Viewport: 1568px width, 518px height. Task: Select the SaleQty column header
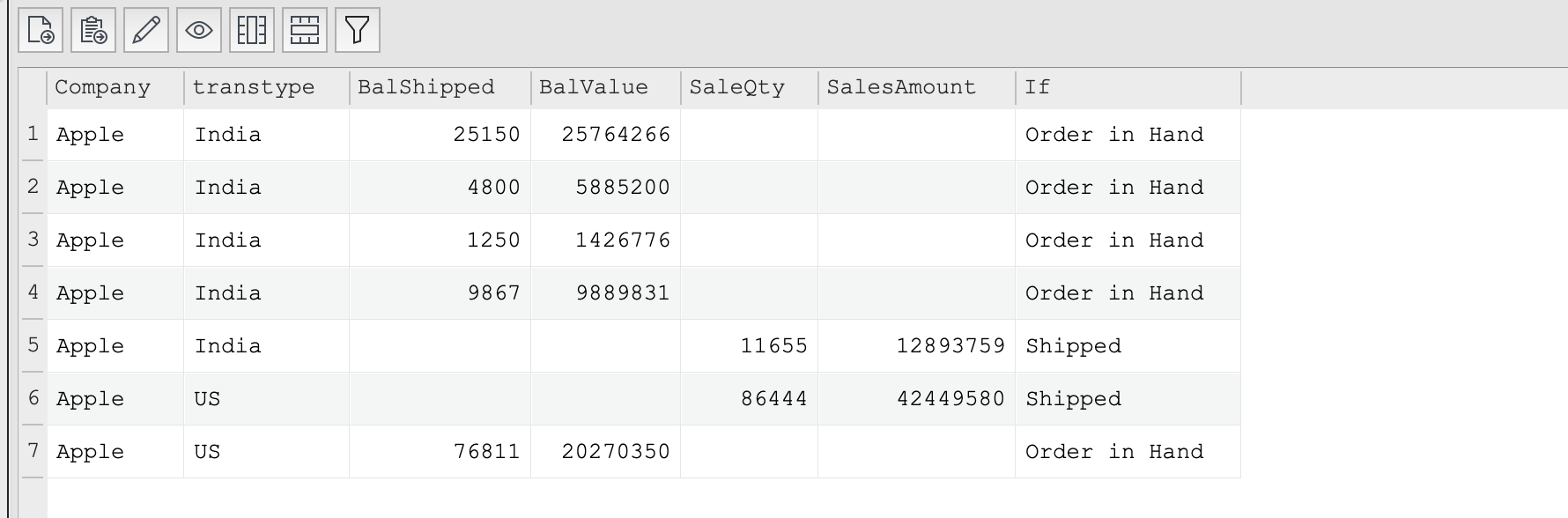(750, 87)
